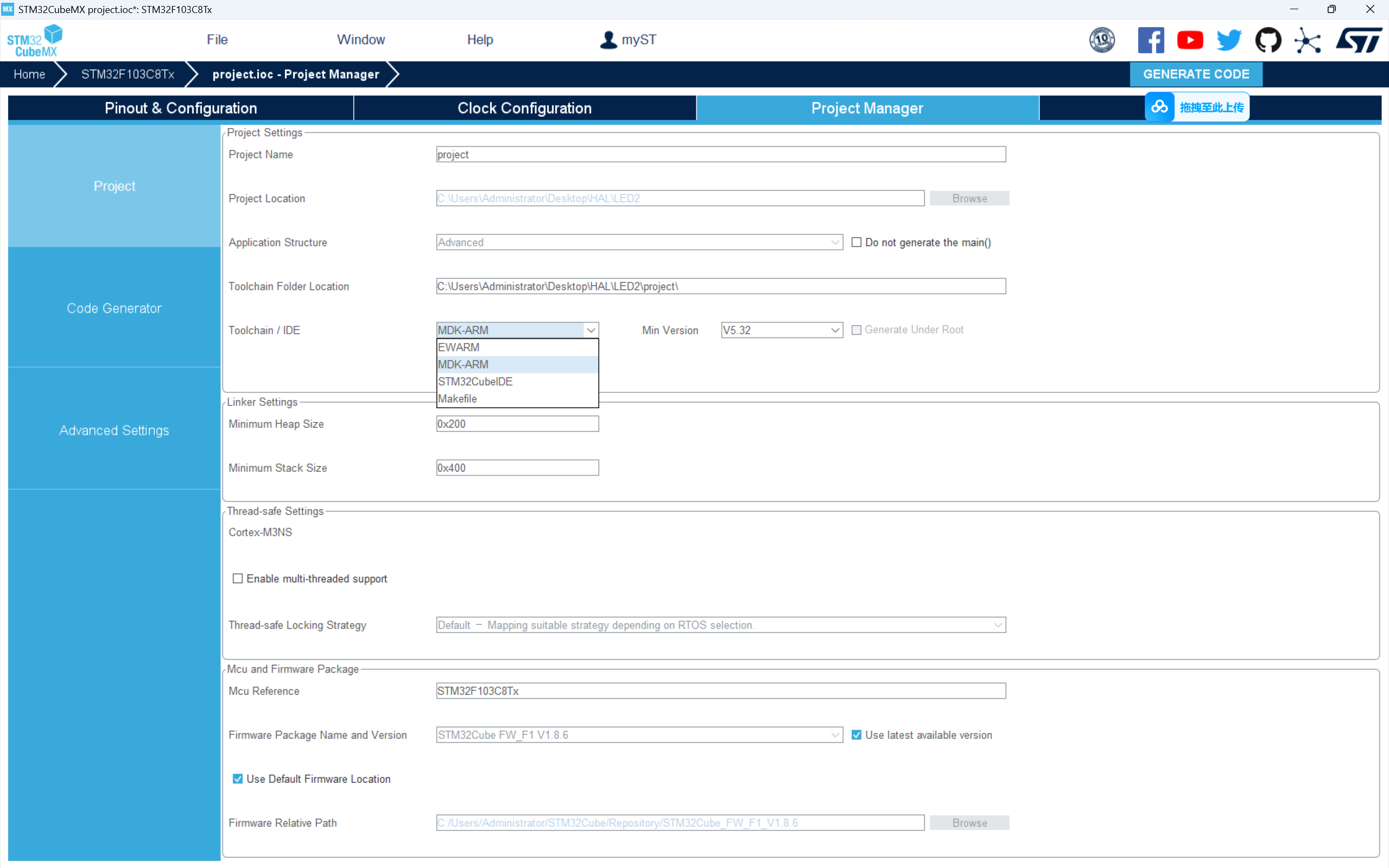This screenshot has width=1389, height=868.
Task: Open the Window menu
Action: coord(360,40)
